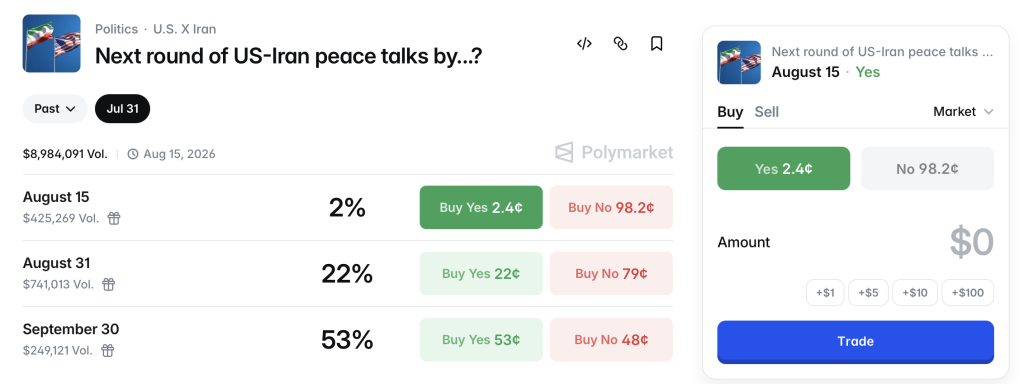The height and width of the screenshot is (384, 1024).
Task: Click the embed code icon
Action: [584, 44]
